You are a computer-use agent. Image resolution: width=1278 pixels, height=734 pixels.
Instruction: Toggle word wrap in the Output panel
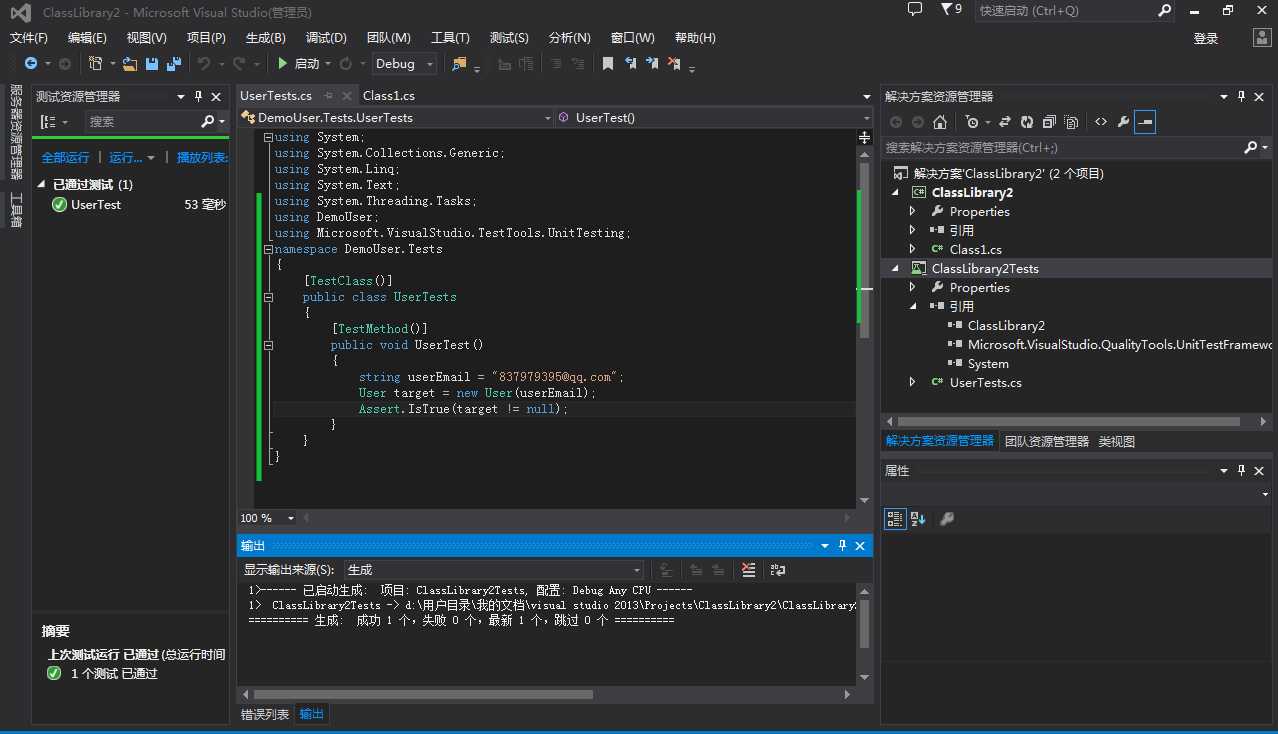[777, 570]
